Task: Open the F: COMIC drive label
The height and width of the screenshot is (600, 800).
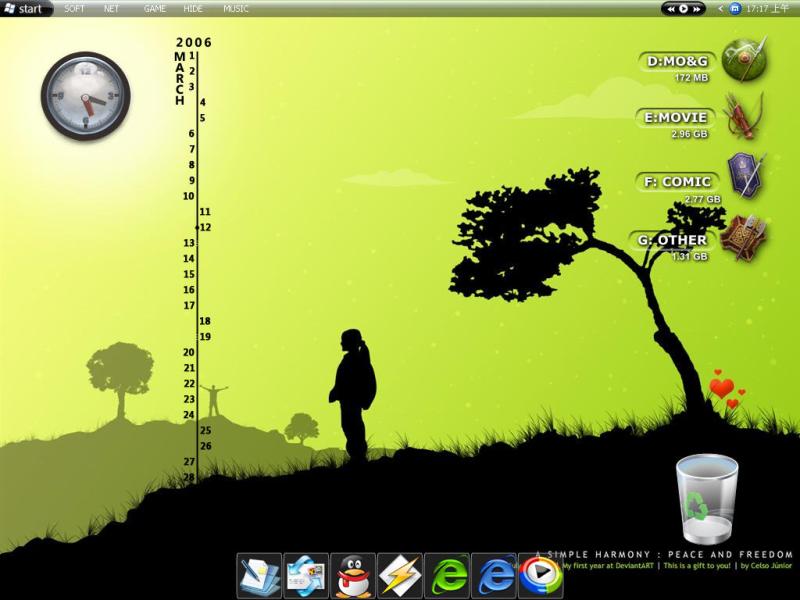Action: tap(678, 182)
